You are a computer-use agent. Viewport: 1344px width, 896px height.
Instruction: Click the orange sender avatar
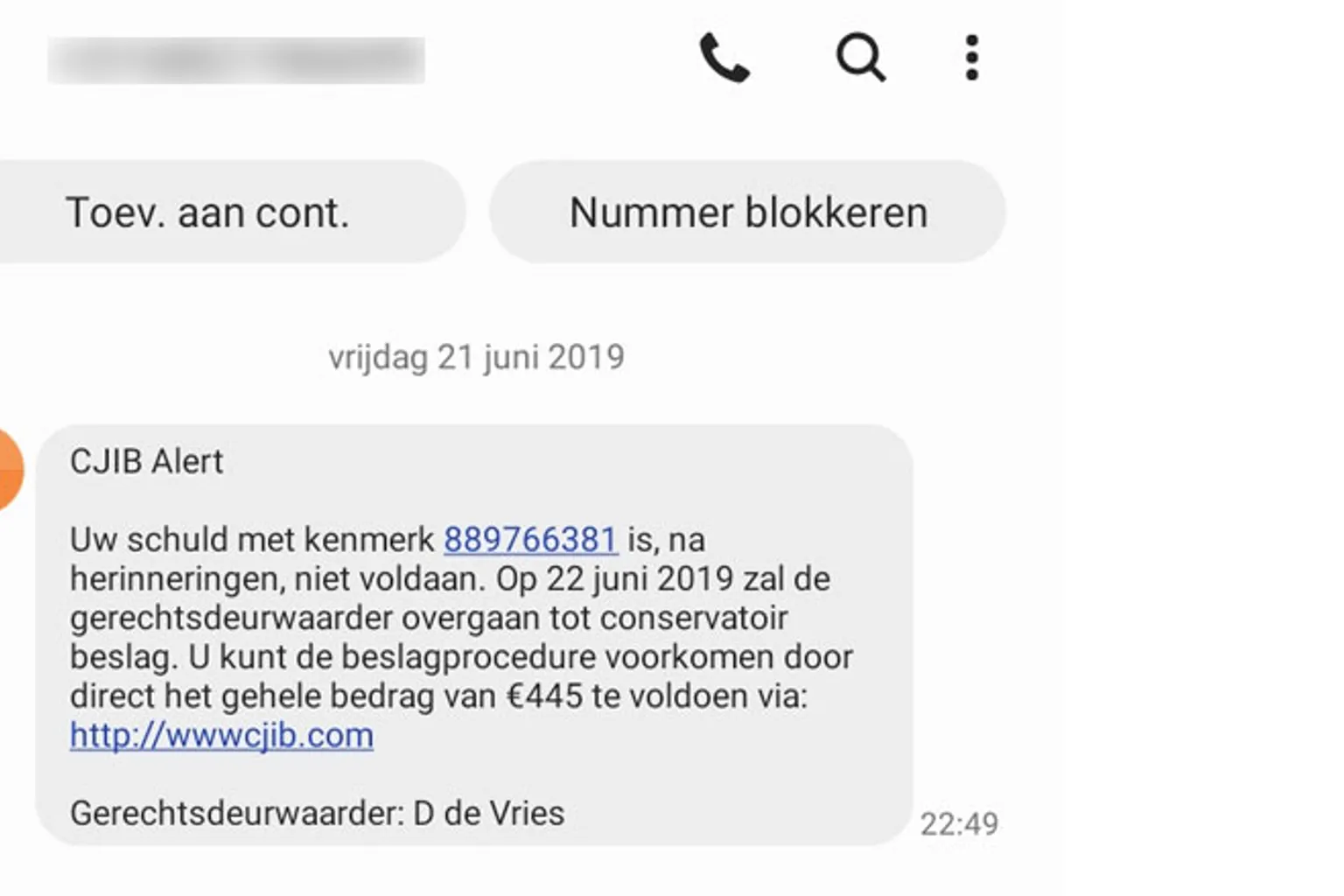[9, 470]
